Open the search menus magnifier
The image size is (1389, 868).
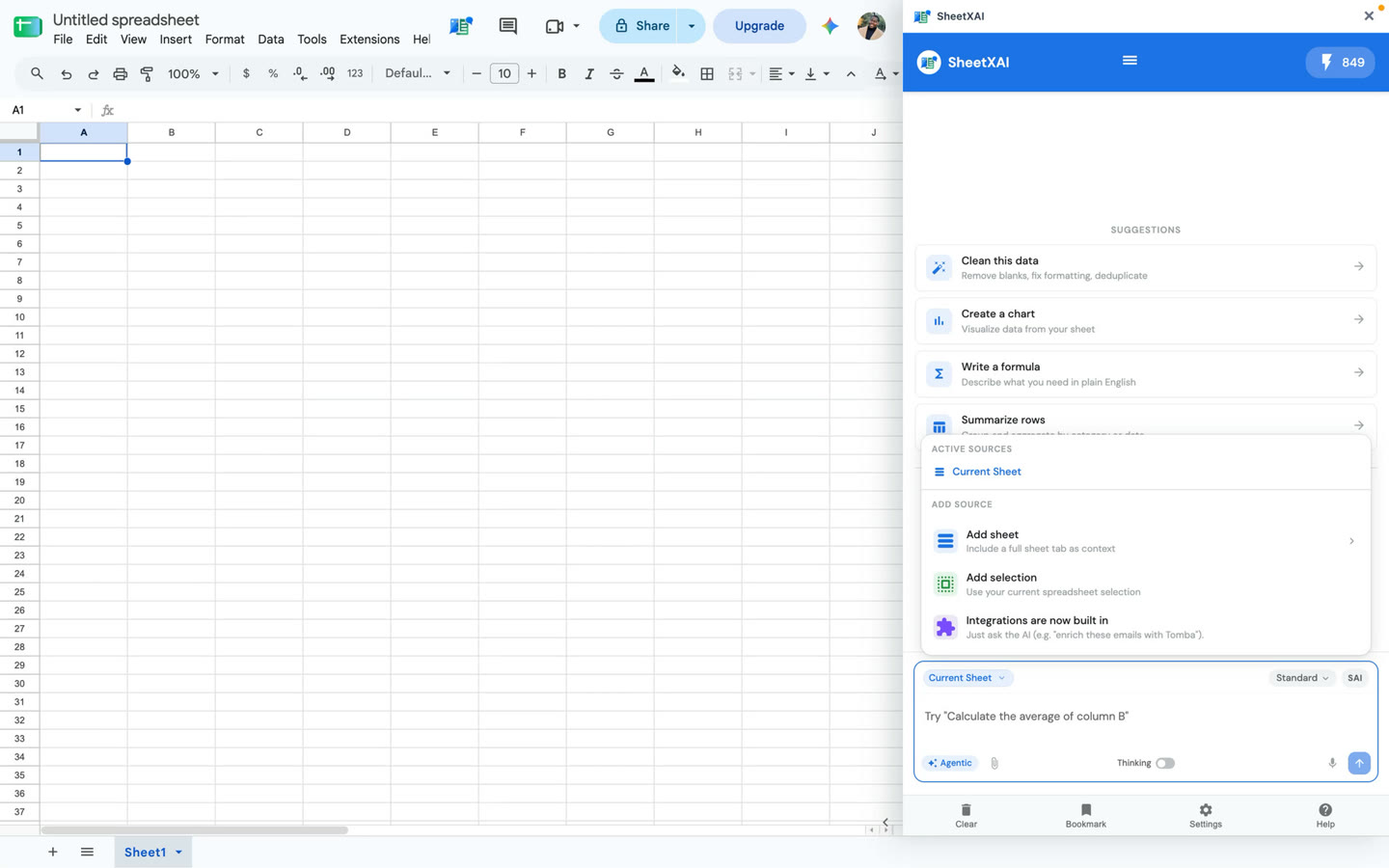click(x=37, y=73)
